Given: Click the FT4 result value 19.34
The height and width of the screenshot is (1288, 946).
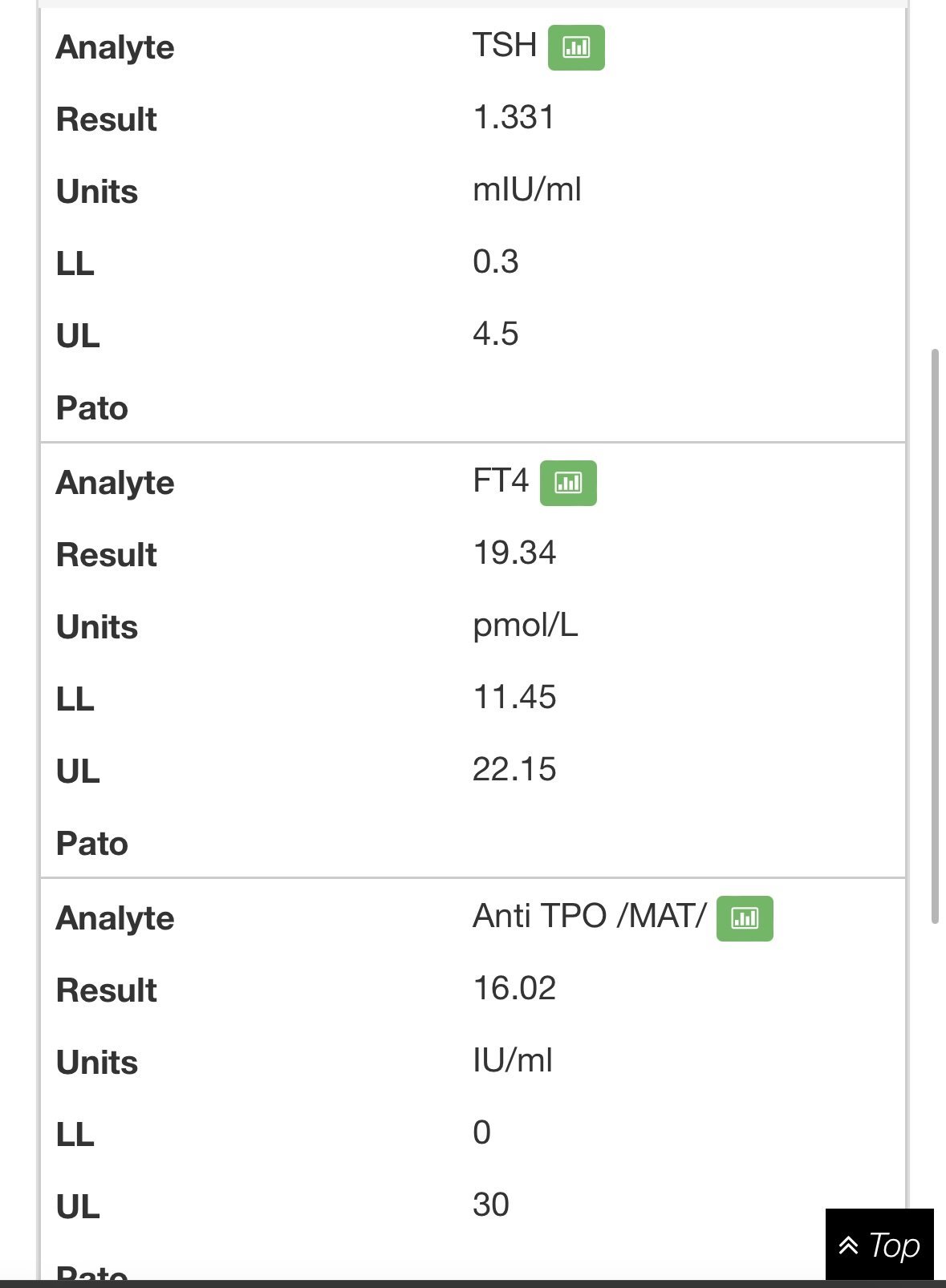Looking at the screenshot, I should coord(514,553).
